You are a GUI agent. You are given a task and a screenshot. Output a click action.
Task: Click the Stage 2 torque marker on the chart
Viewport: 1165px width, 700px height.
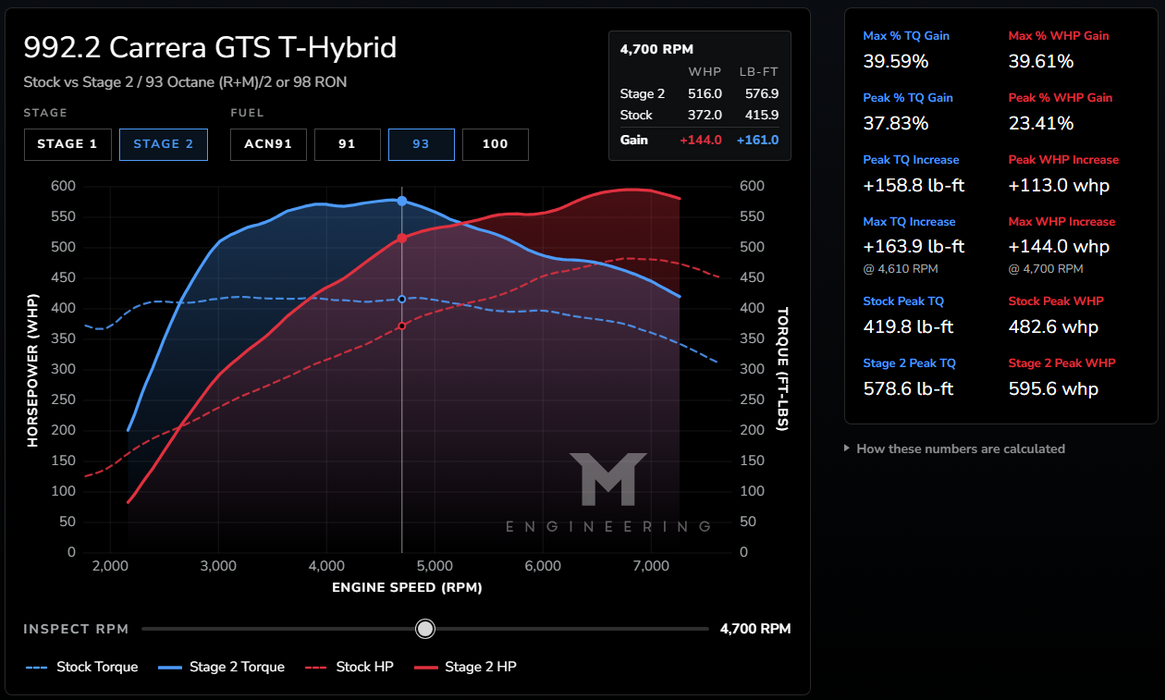(402, 201)
